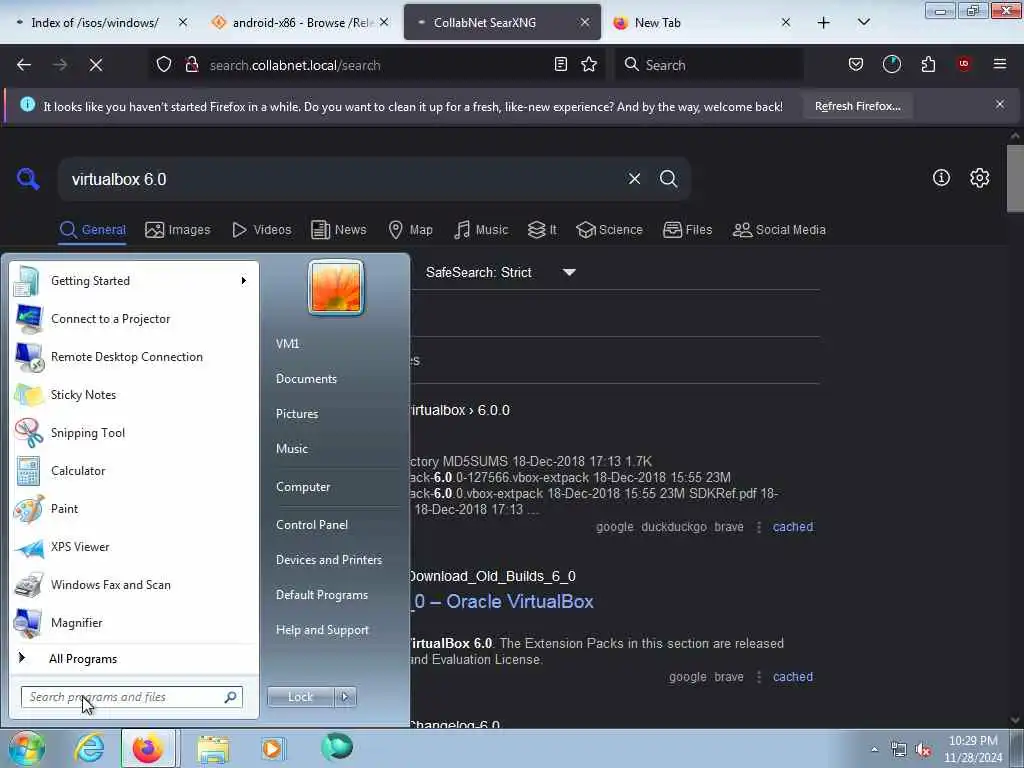1024x768 pixels.
Task: Open Oracle VirtualBox result title link
Action: click(503, 601)
